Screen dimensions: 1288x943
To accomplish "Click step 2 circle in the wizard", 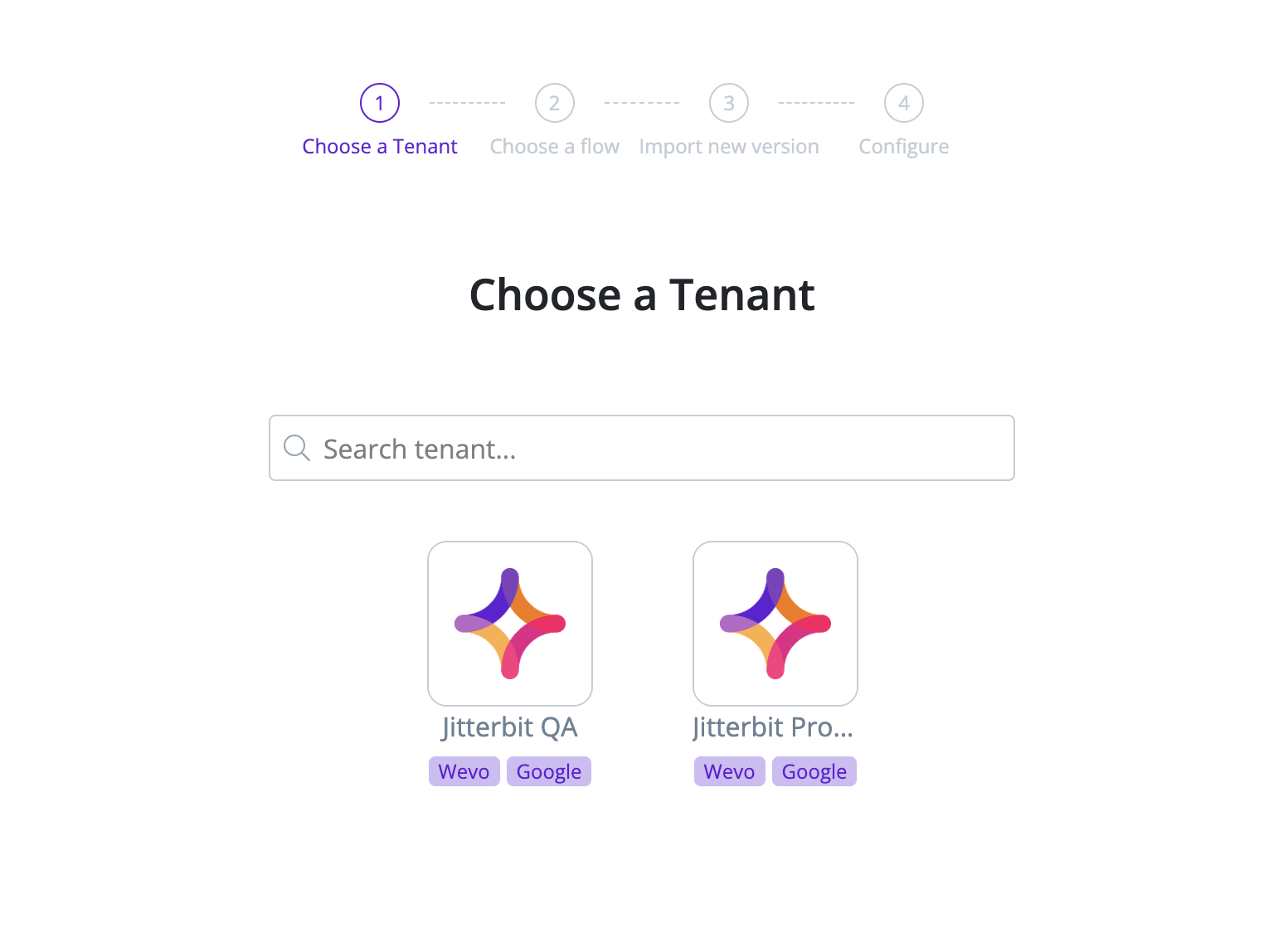I will pos(555,103).
